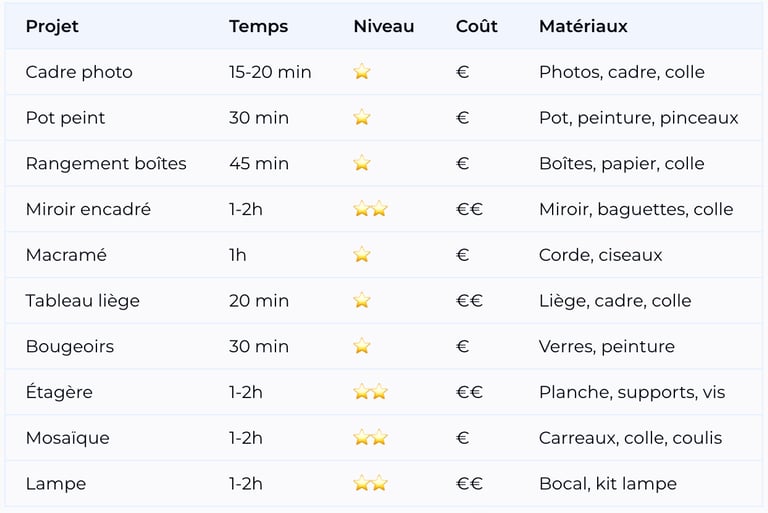Click the star icon in Bougeoirs row

pos(362,347)
